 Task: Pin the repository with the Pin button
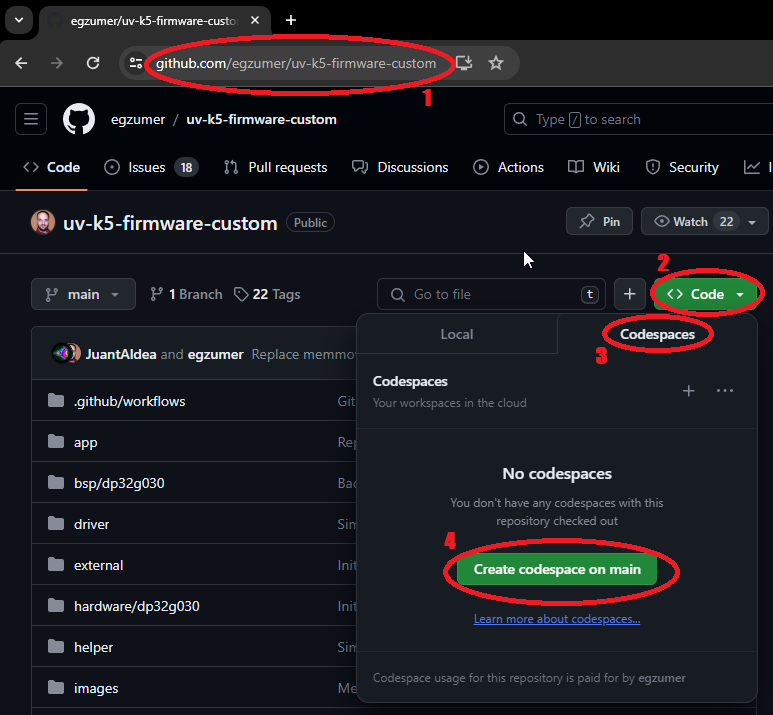coord(600,222)
